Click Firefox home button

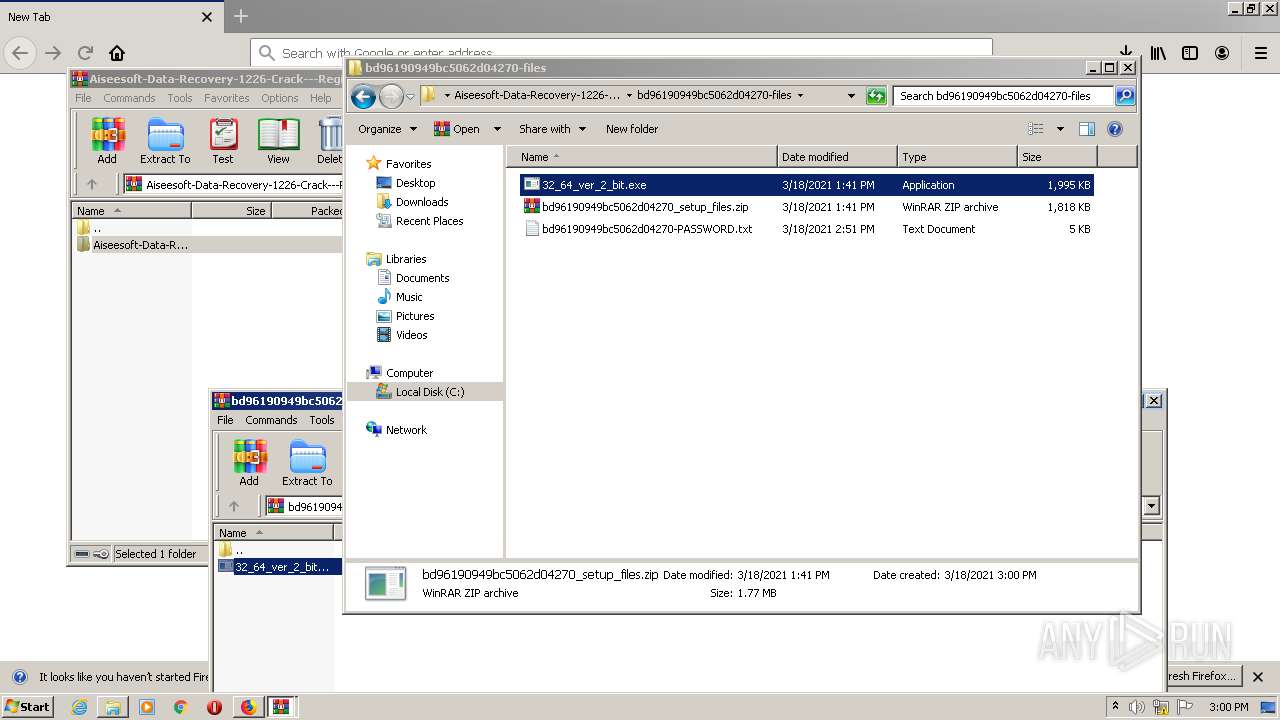[x=117, y=53]
